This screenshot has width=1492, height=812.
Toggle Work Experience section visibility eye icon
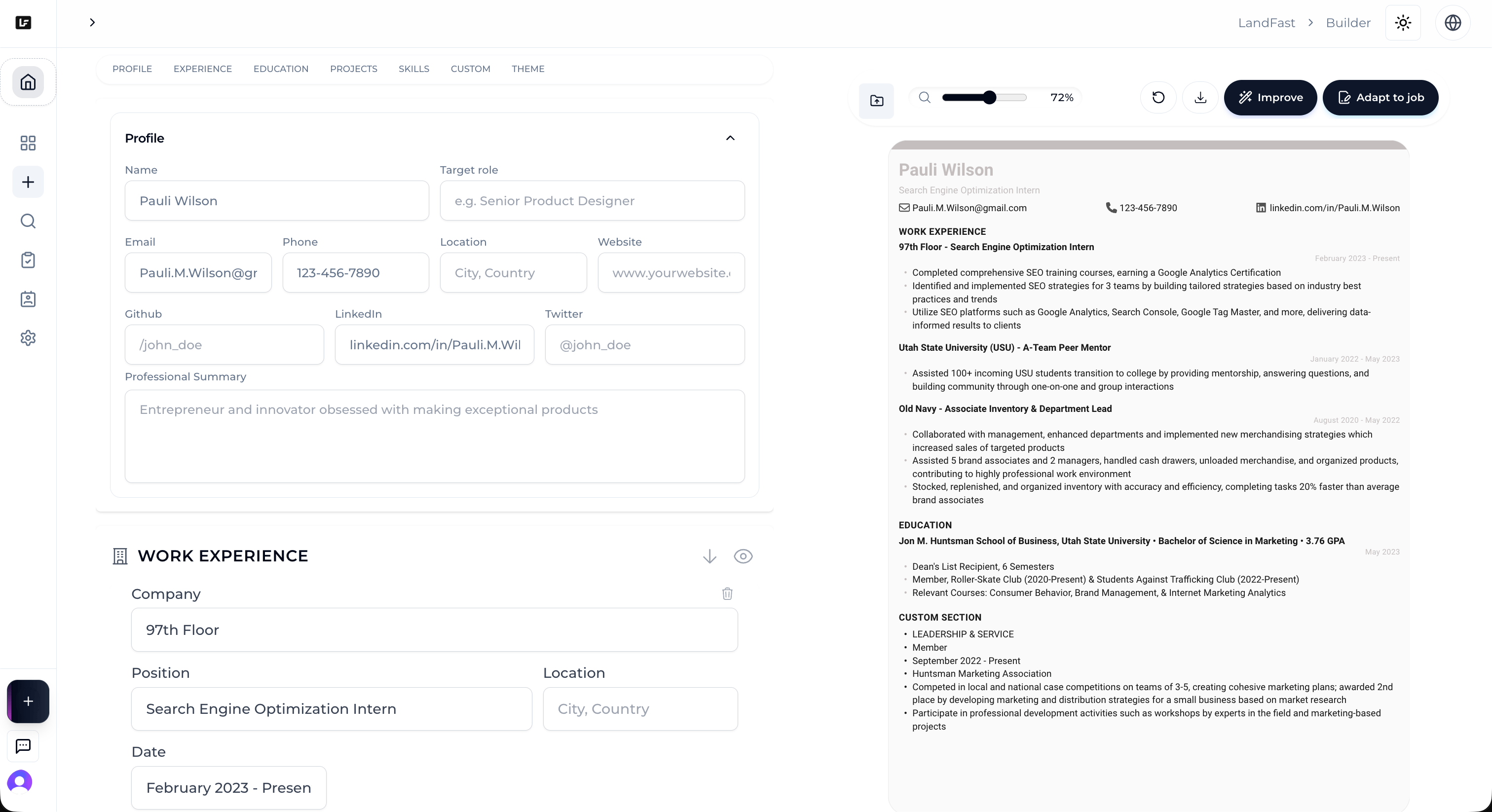tap(743, 556)
